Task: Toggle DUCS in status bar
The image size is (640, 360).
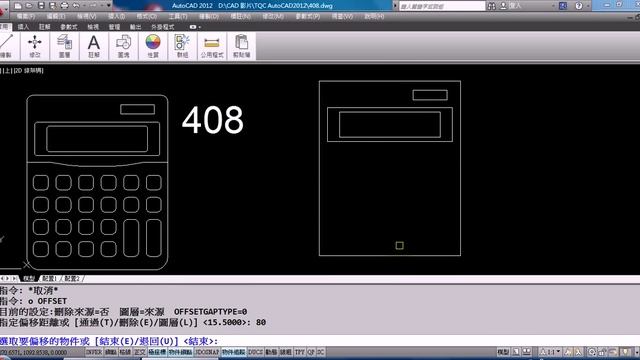Action: click(256, 352)
